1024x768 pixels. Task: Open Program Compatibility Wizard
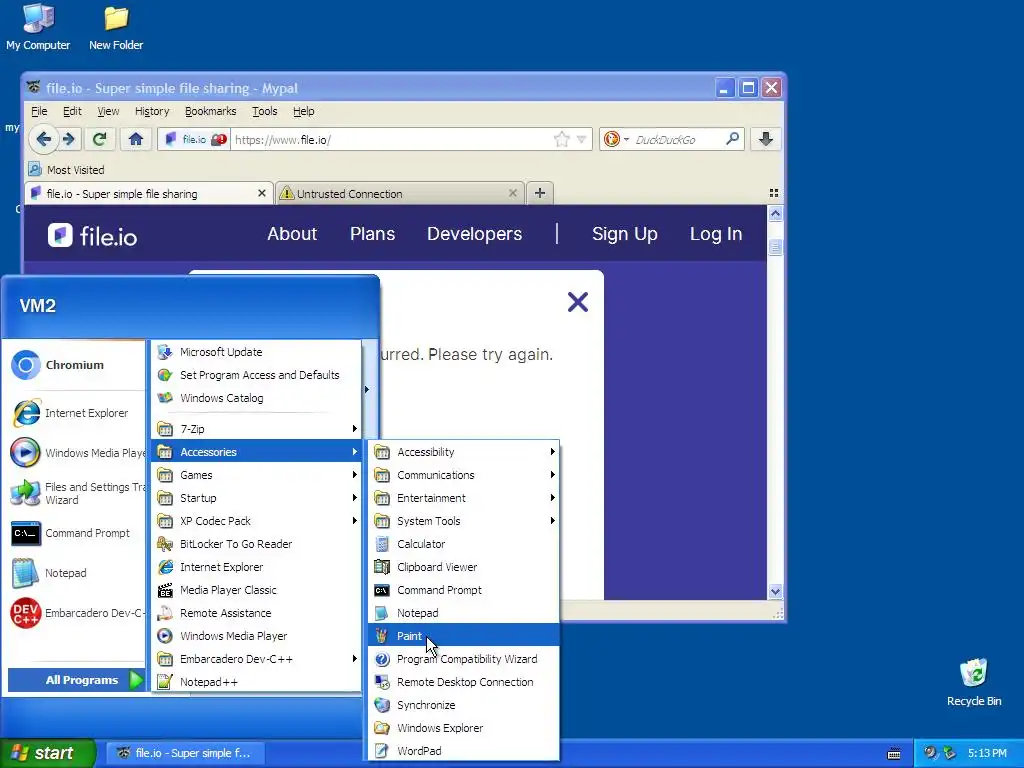coord(463,658)
